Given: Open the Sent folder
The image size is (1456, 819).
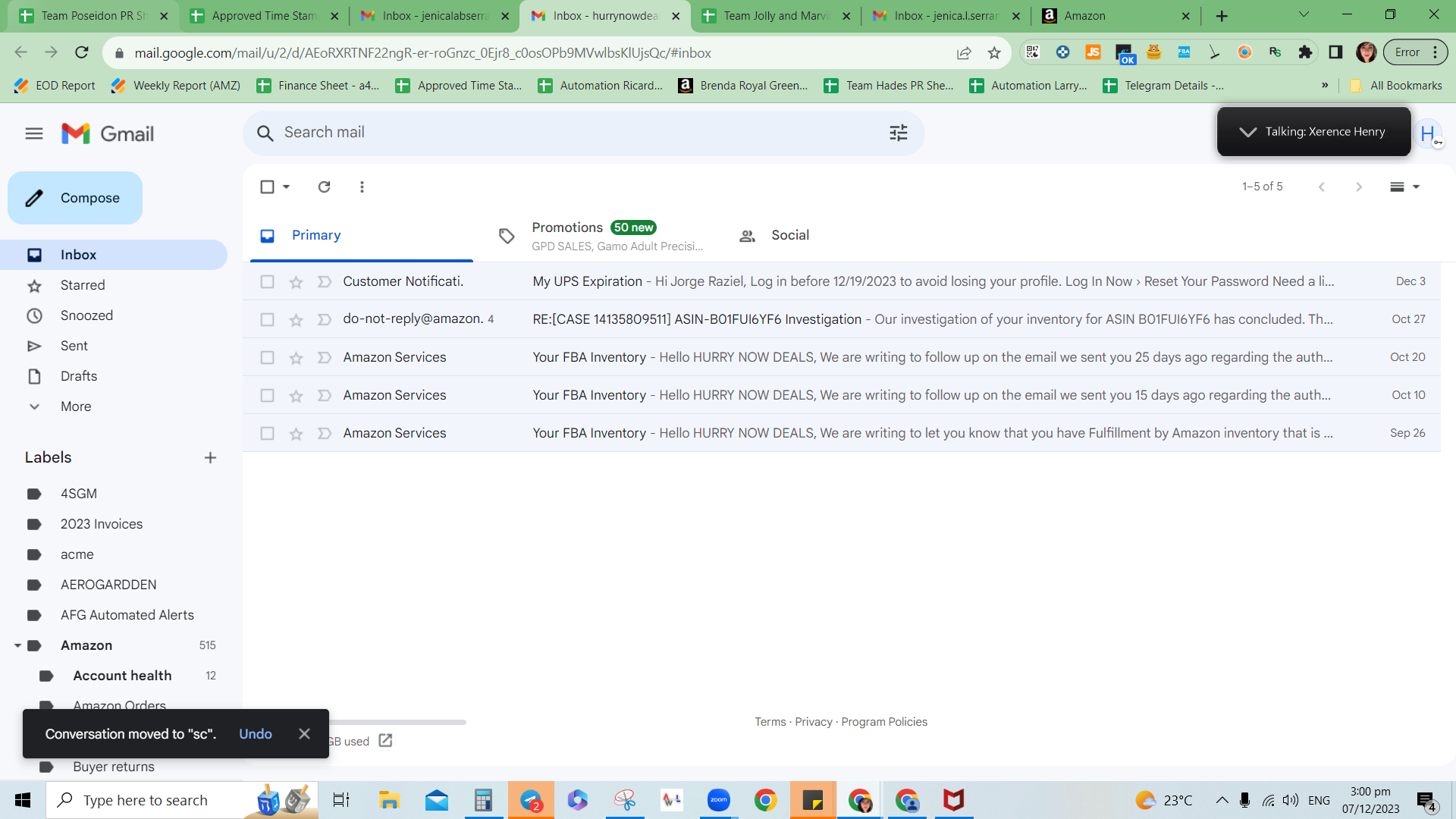Looking at the screenshot, I should (114, 346).
